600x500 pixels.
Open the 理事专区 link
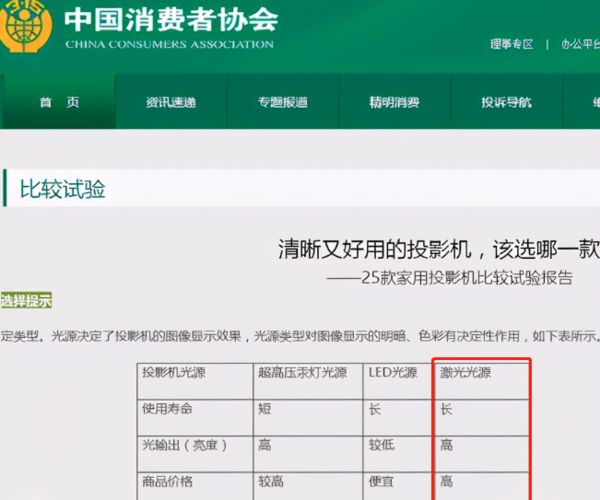(512, 44)
